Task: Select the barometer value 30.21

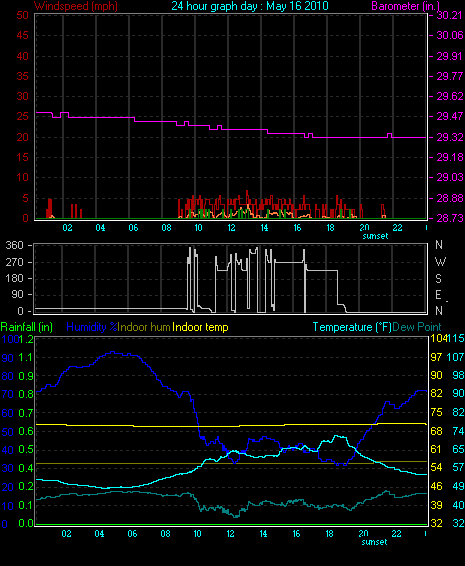Action: point(449,15)
